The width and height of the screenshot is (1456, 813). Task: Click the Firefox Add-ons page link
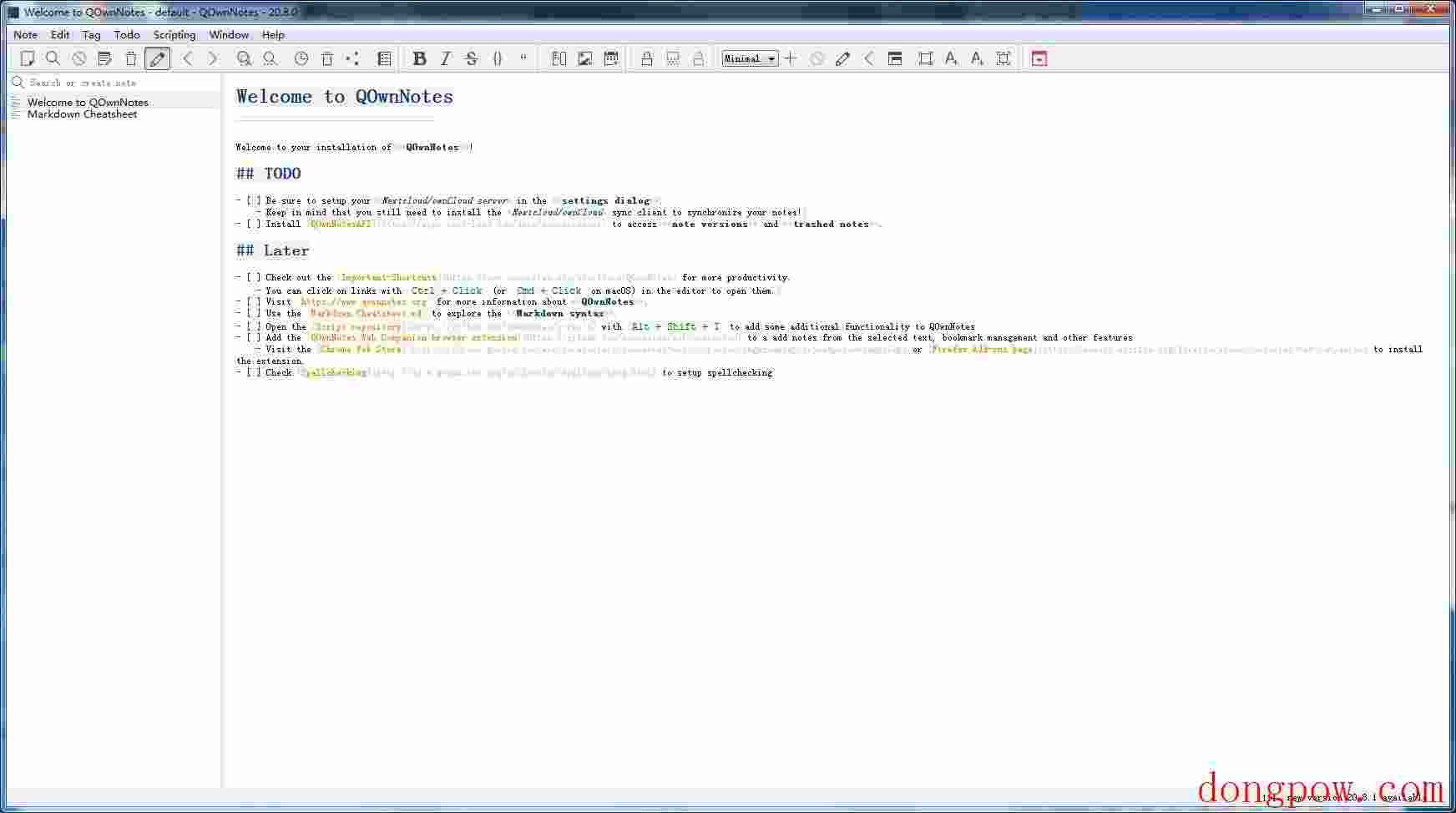tap(983, 349)
